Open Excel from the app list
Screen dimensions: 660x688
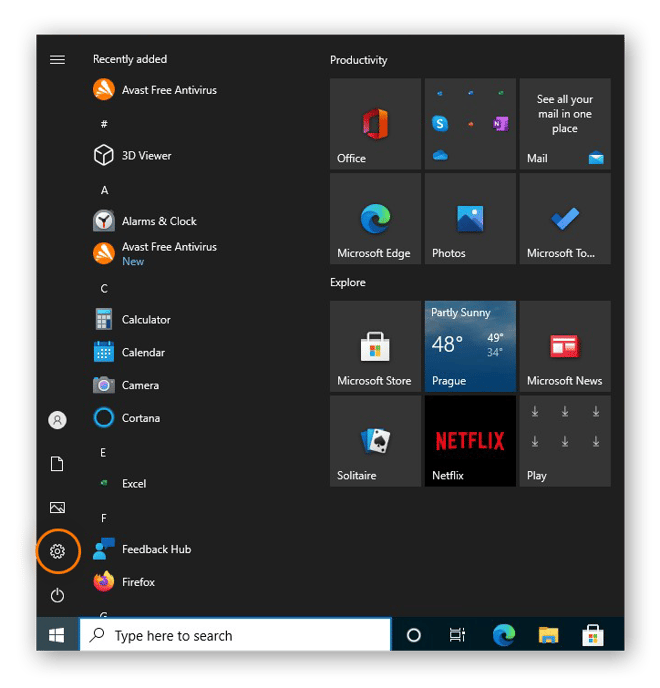pos(119,484)
